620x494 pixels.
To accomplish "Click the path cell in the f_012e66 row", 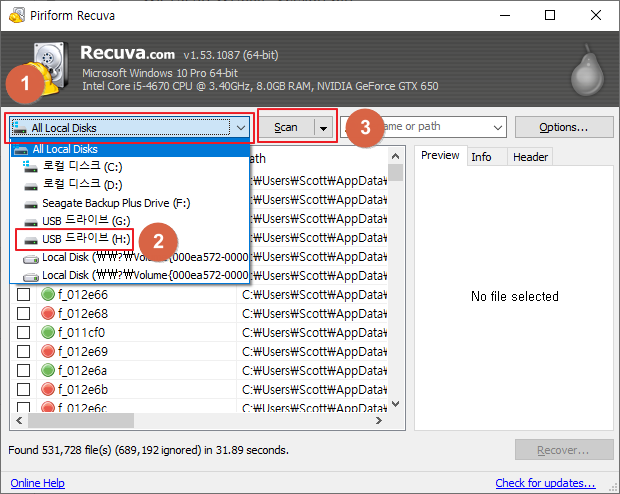I will tap(314, 295).
